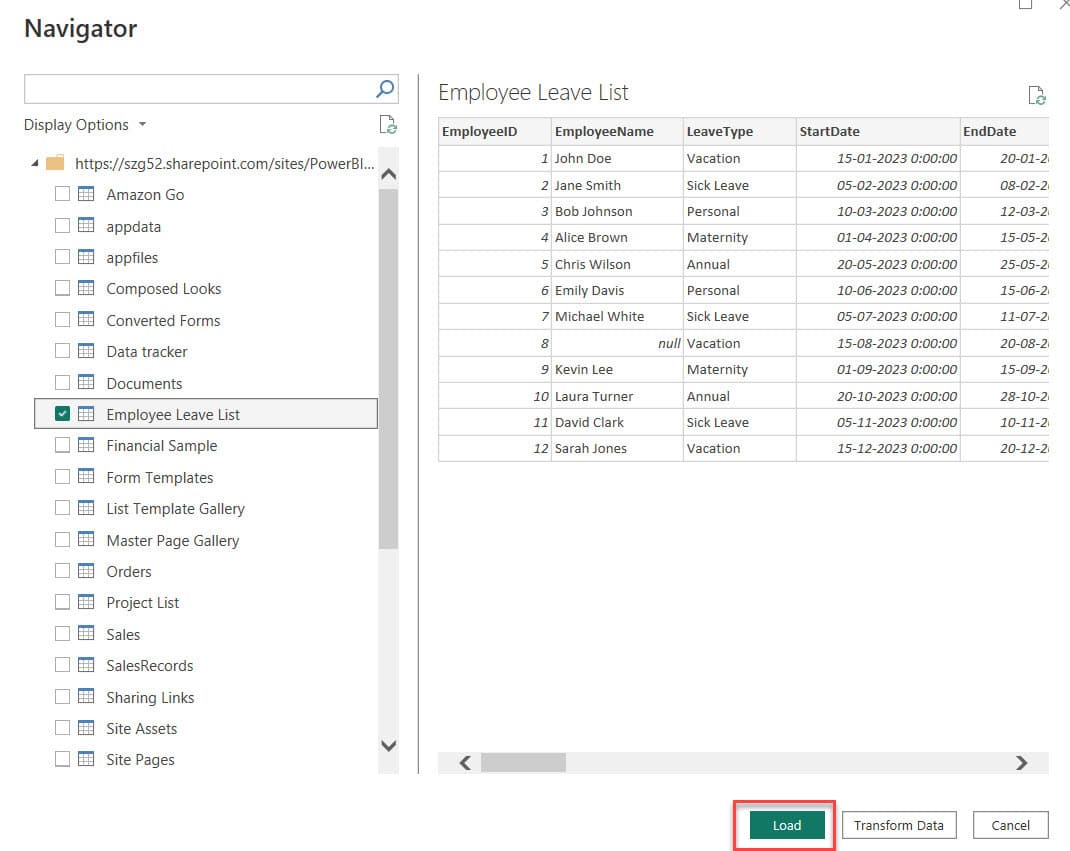
Task: Click the EmployeeName column header
Action: 617,131
